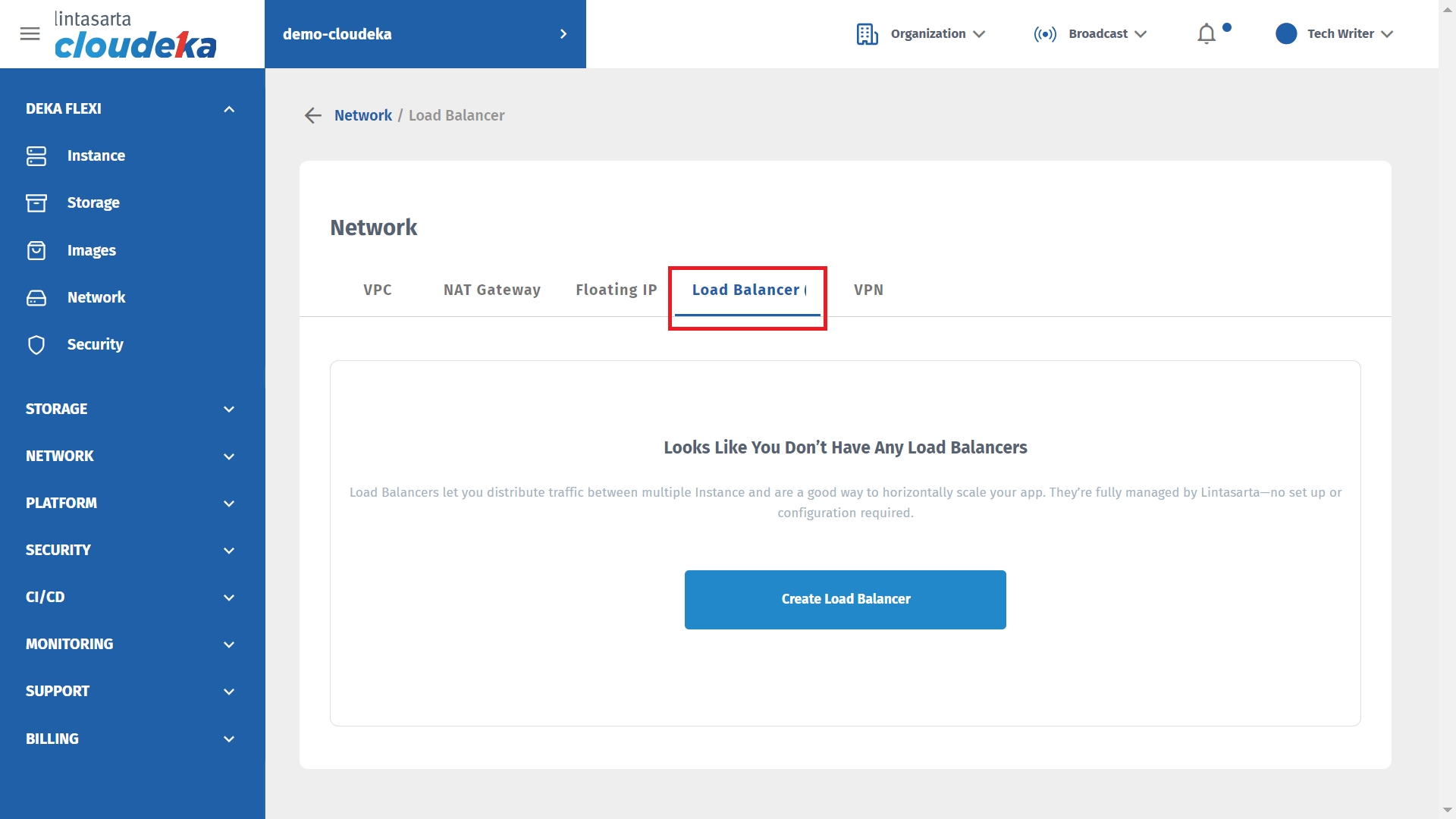
Task: Expand the BILLING sidebar section
Action: point(229,739)
